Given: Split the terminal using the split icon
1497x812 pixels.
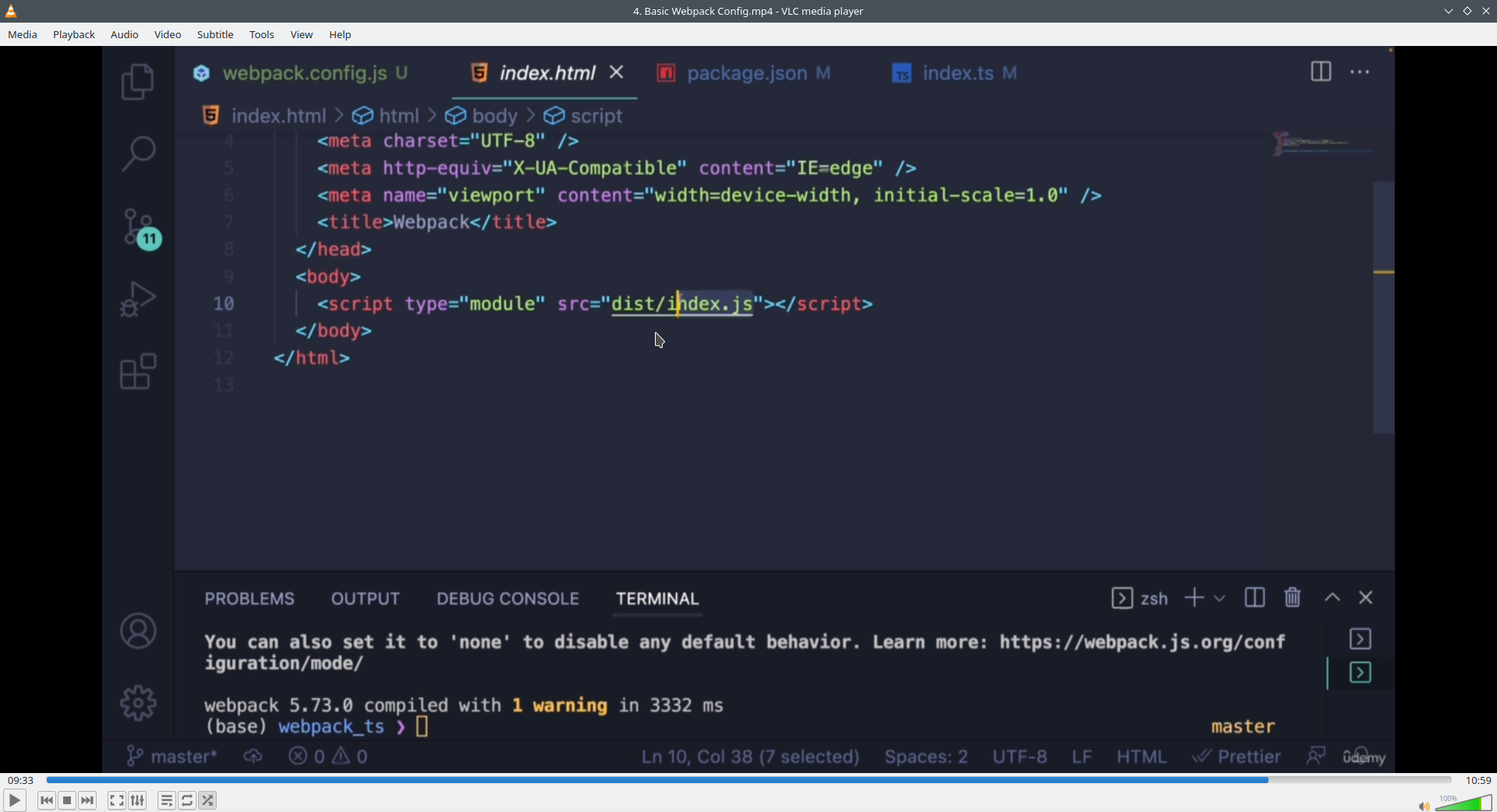Looking at the screenshot, I should click(1255, 598).
